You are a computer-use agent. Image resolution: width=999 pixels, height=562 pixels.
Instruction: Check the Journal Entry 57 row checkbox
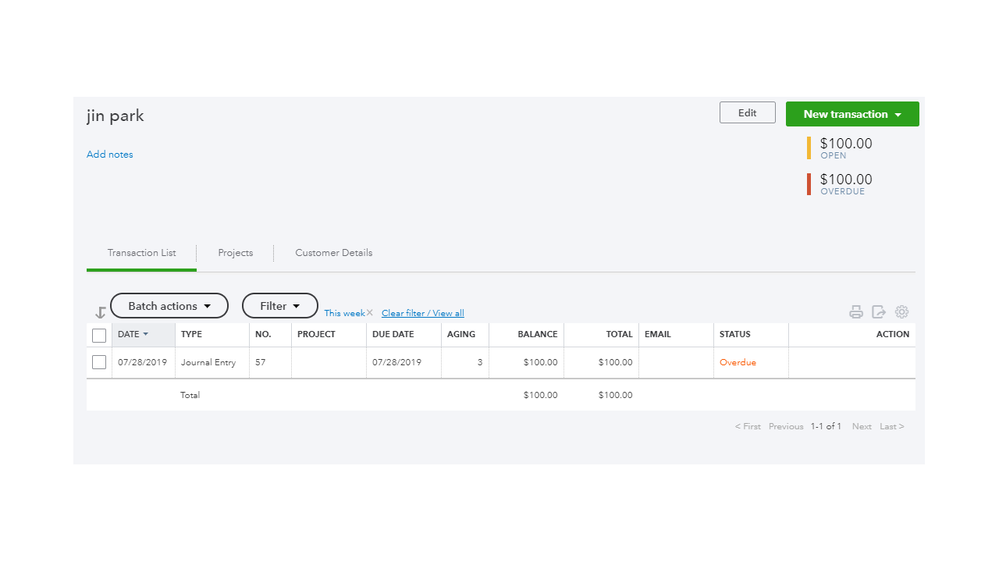(x=99, y=362)
